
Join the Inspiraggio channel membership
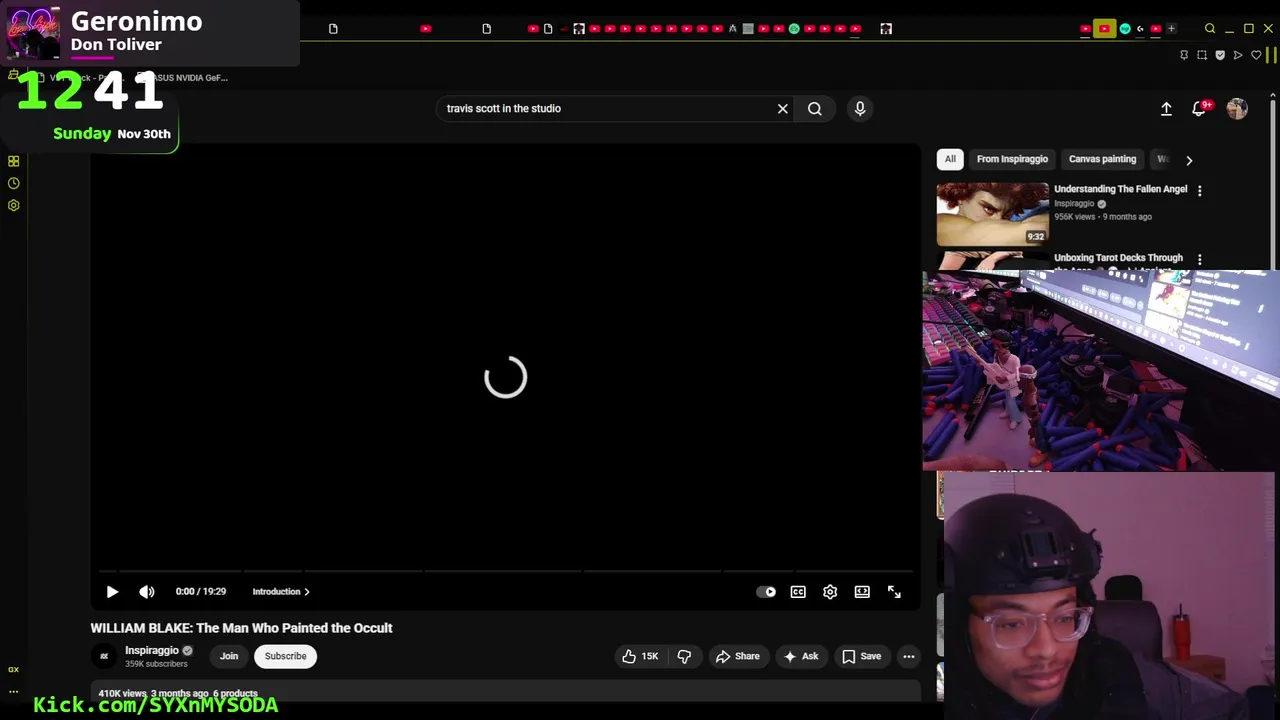coord(229,656)
